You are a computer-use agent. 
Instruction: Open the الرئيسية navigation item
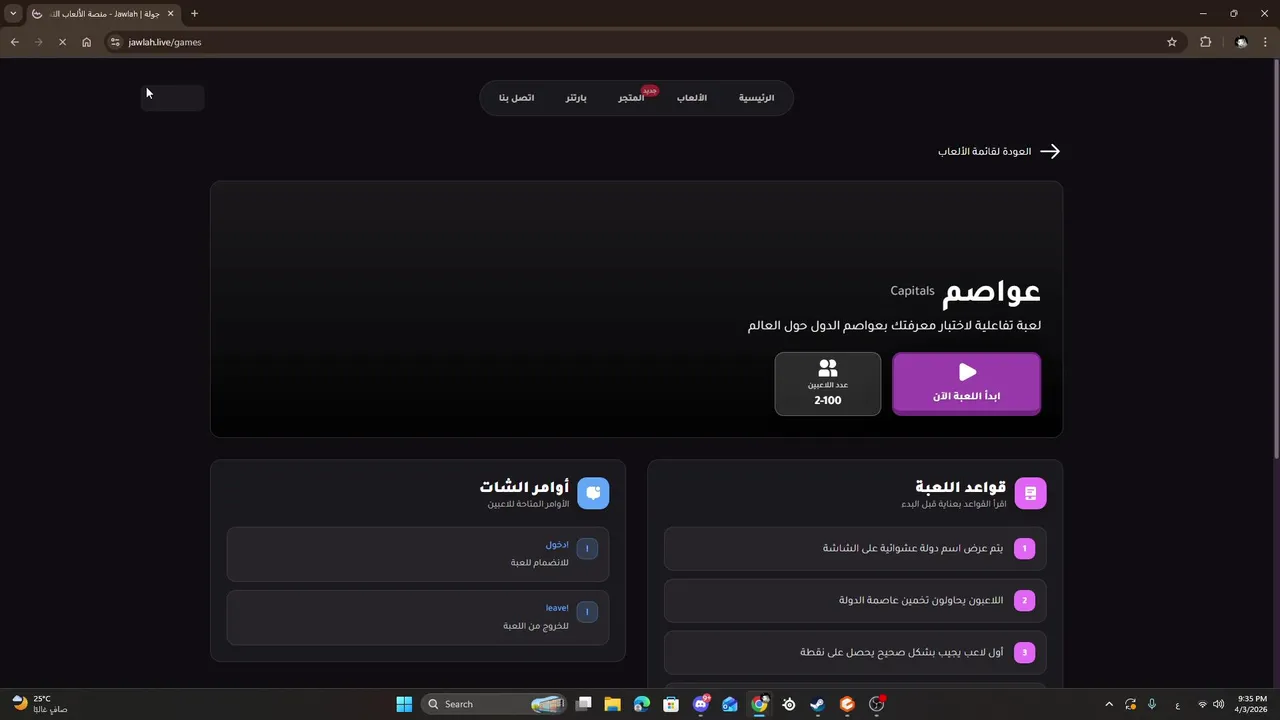pos(756,98)
